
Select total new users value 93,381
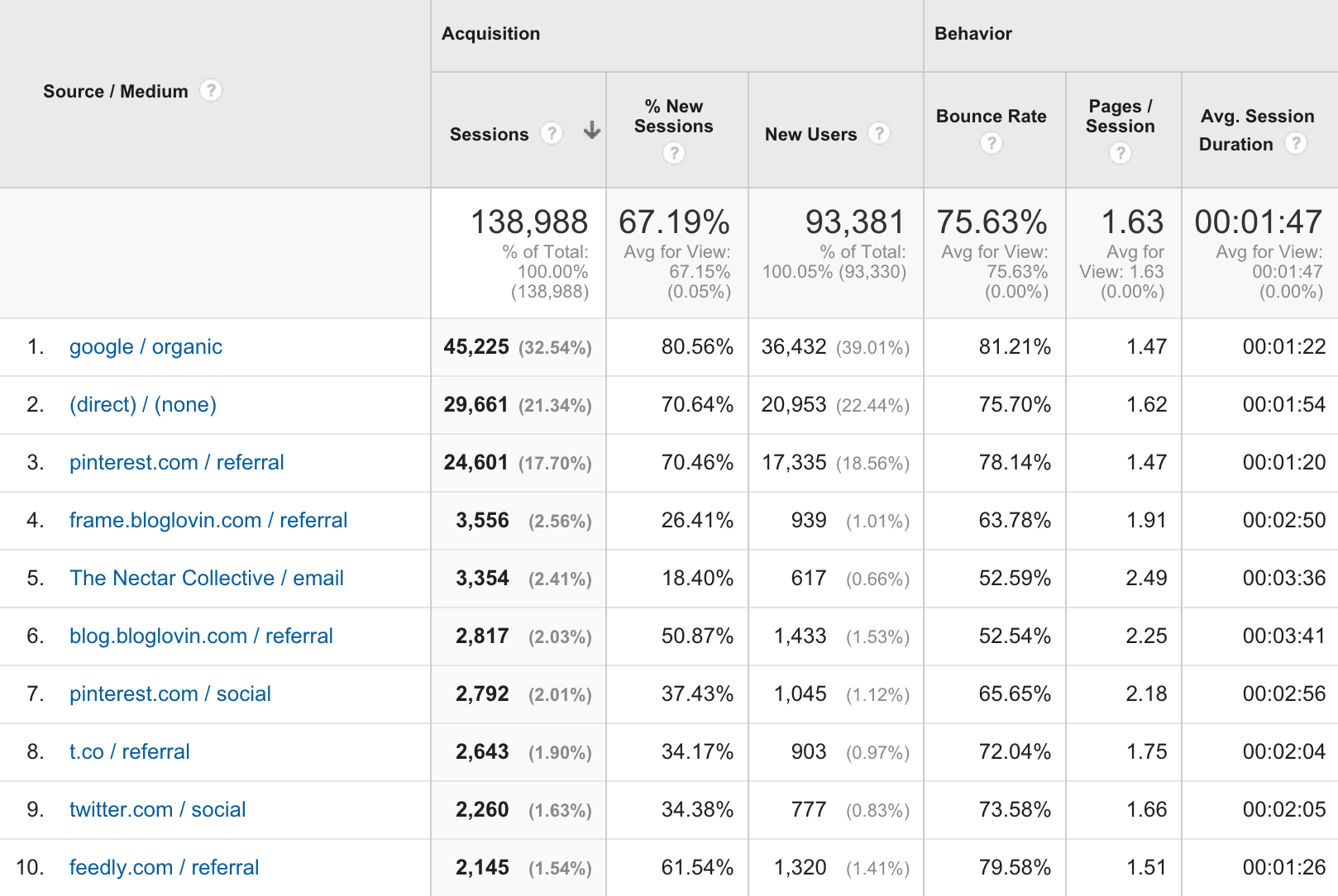click(x=855, y=222)
